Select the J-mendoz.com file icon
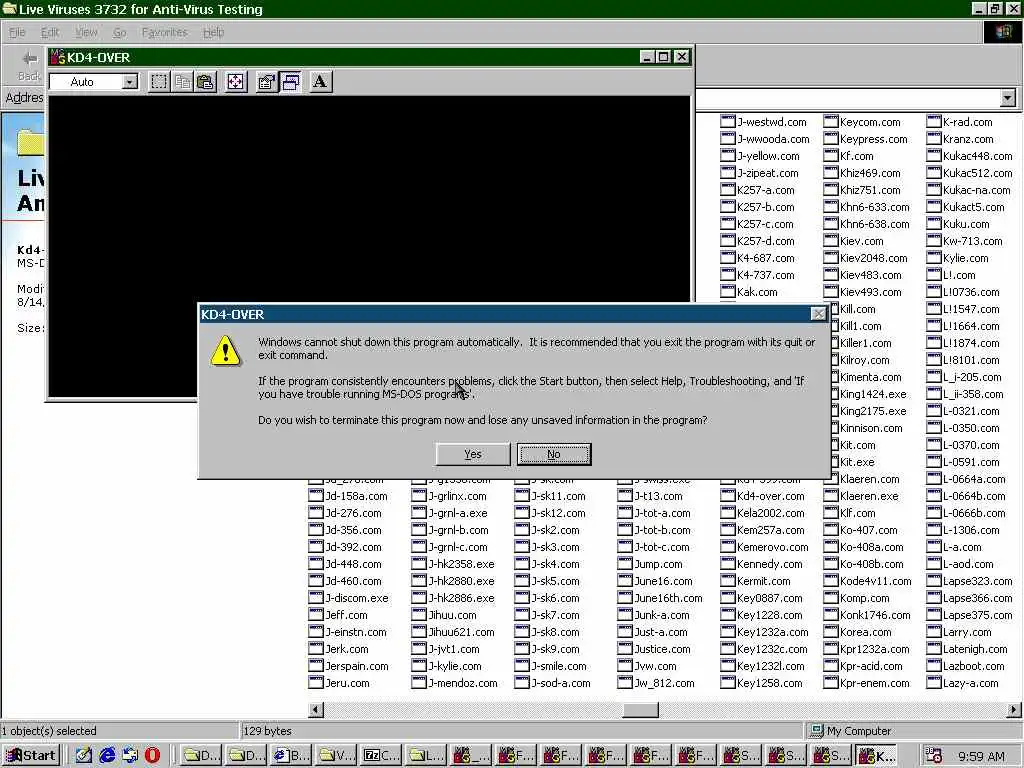1024x768 pixels. [419, 682]
